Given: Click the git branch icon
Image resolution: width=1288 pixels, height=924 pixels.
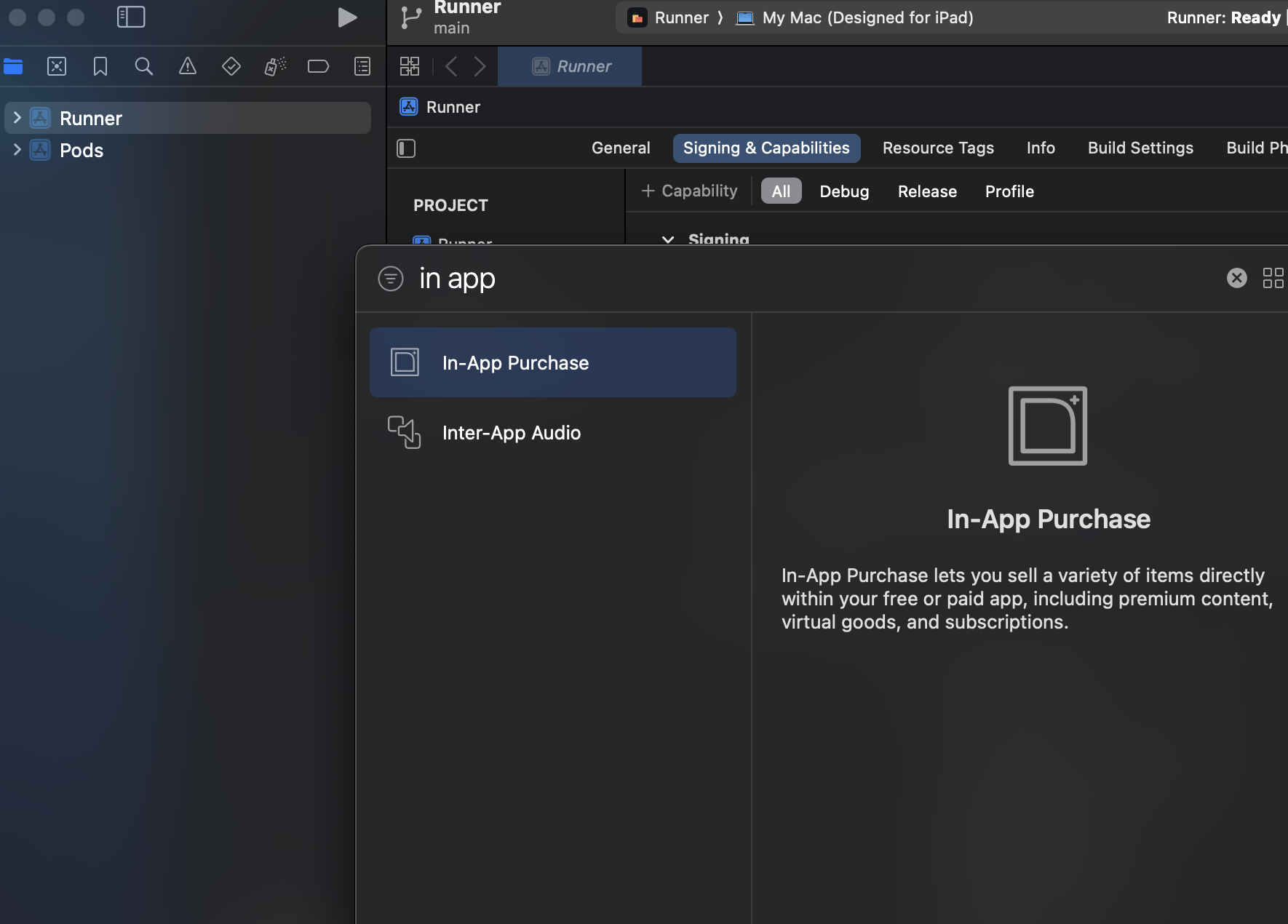Looking at the screenshot, I should 411,17.
